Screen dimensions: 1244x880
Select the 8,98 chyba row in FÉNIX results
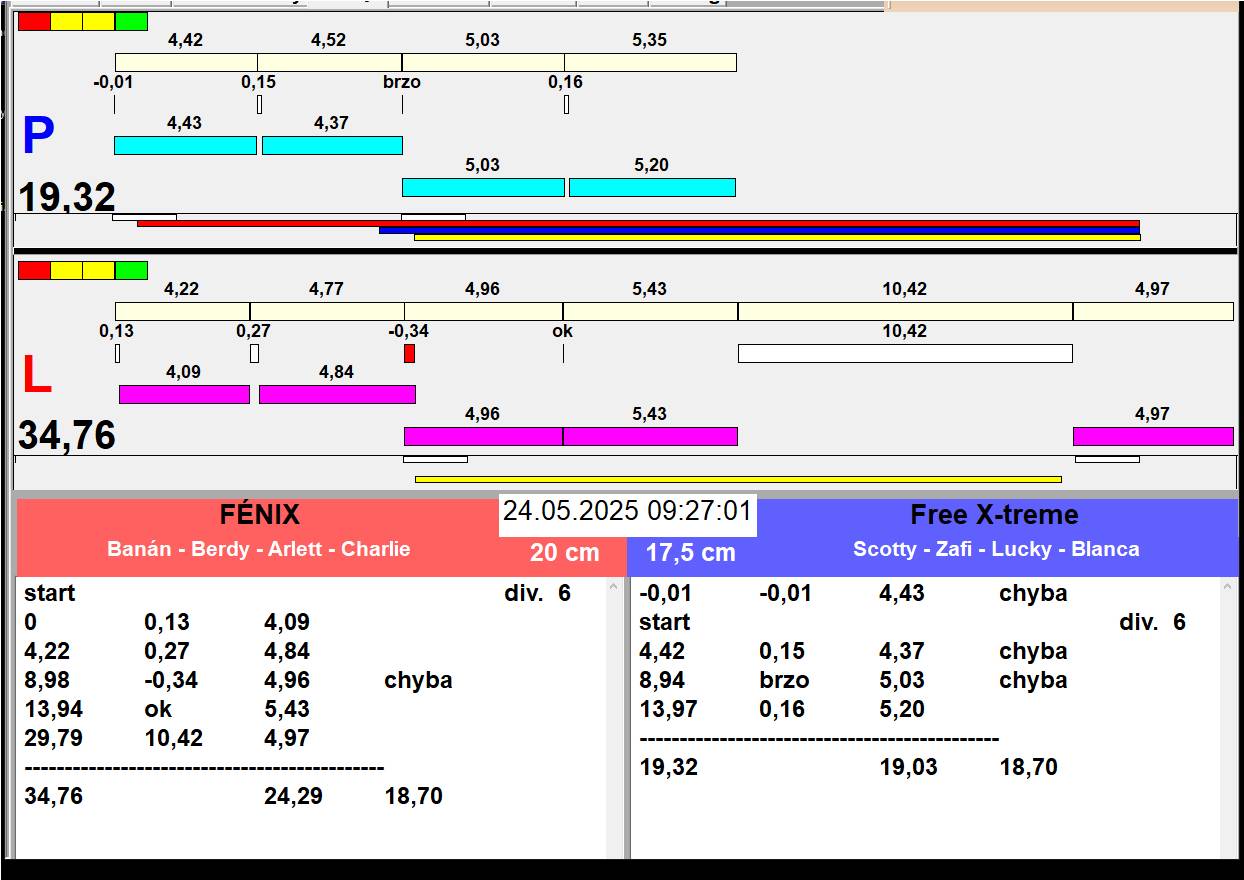click(x=238, y=680)
